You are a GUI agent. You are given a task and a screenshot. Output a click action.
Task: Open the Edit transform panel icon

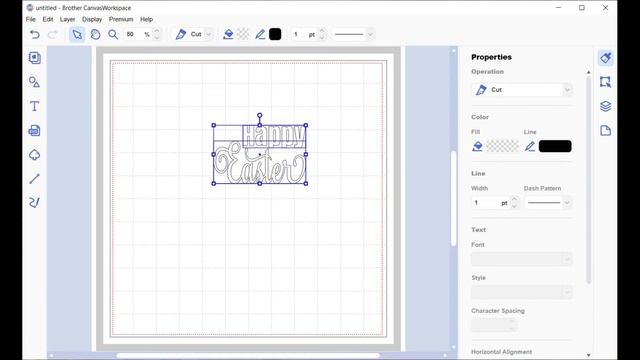(x=606, y=82)
